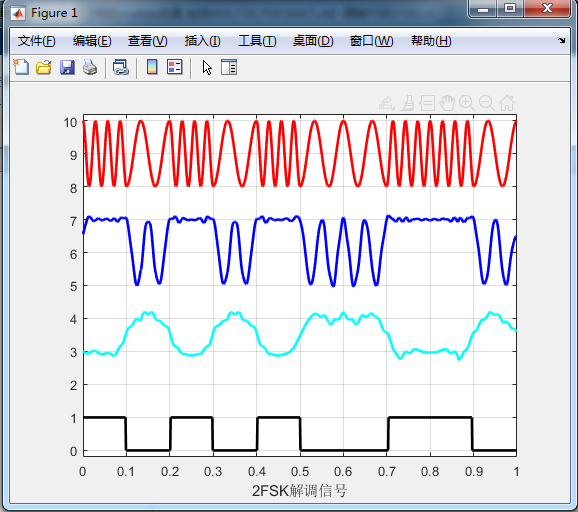Image resolution: width=578 pixels, height=512 pixels.
Task: Select the Edit Plot arrow tool
Action: [x=207, y=67]
